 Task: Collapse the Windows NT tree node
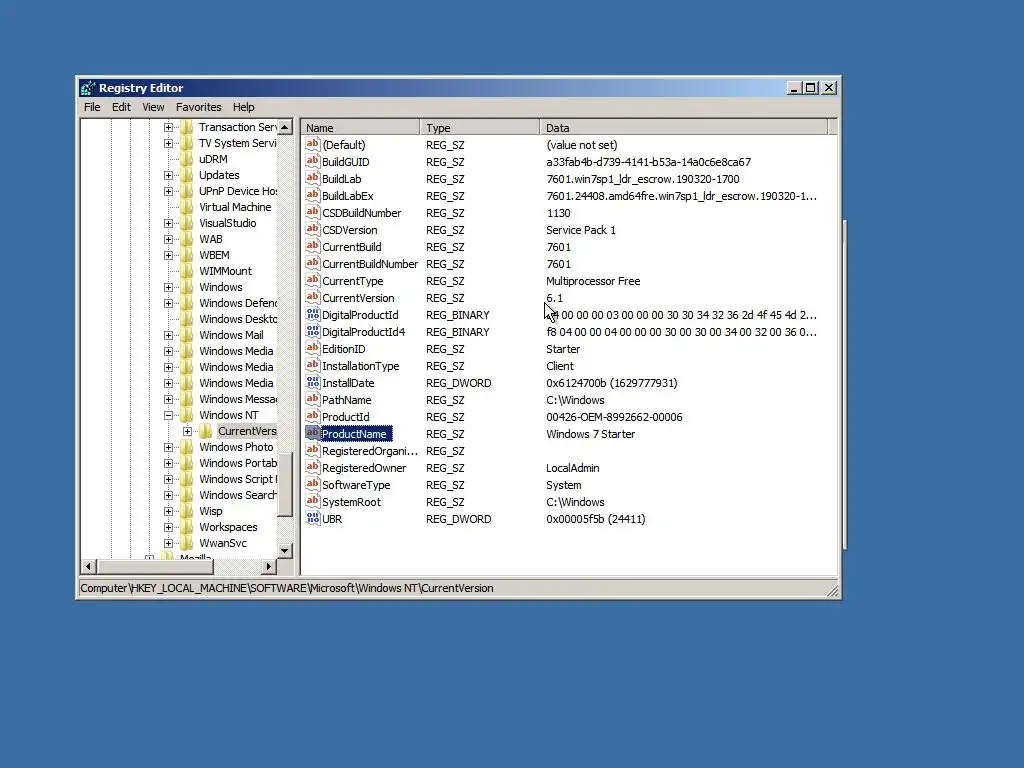tap(168, 415)
